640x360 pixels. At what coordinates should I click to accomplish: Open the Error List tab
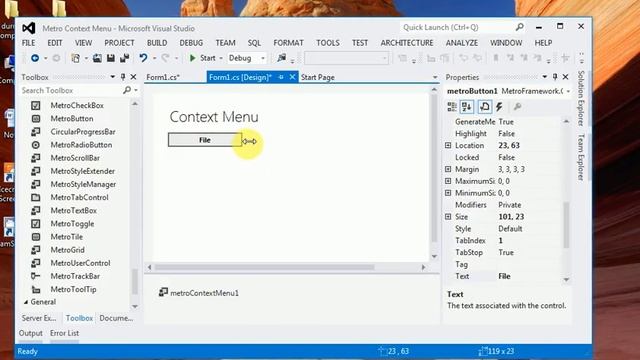tap(64, 333)
